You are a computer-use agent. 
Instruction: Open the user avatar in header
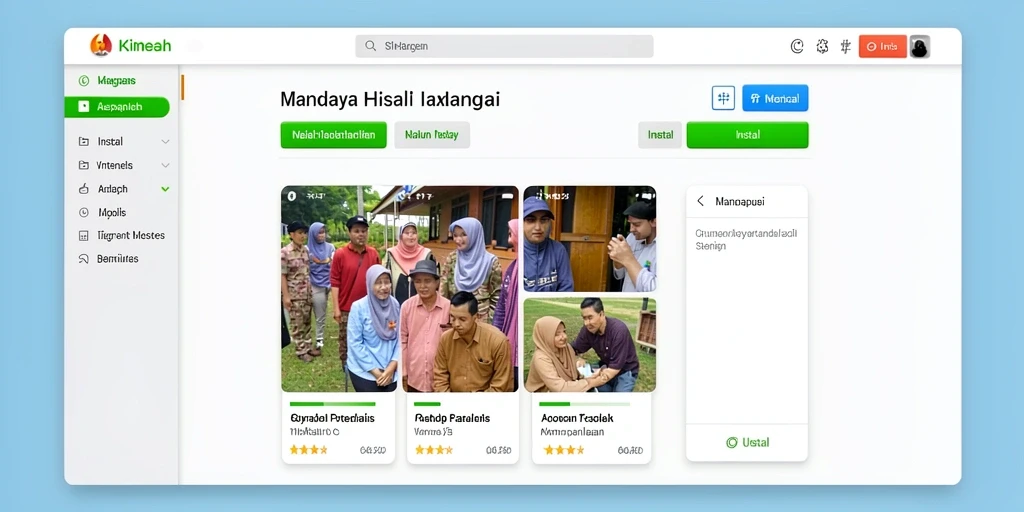pos(920,46)
